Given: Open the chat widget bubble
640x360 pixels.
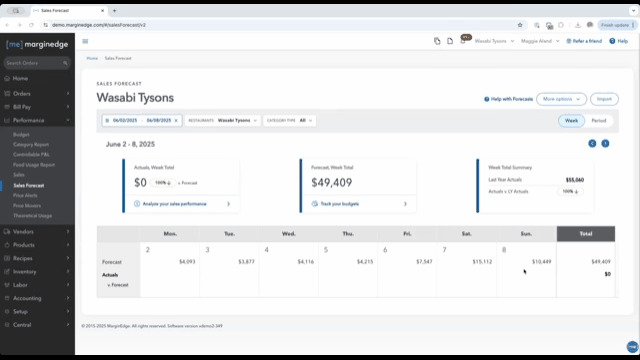Looking at the screenshot, I should (x=632, y=347).
